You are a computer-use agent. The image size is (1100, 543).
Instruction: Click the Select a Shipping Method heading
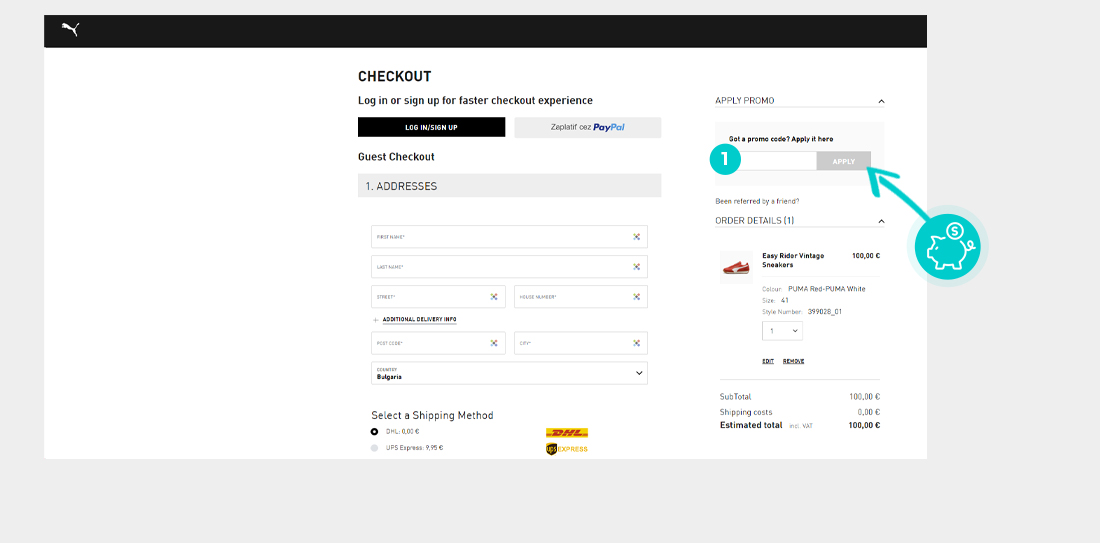click(x=432, y=415)
